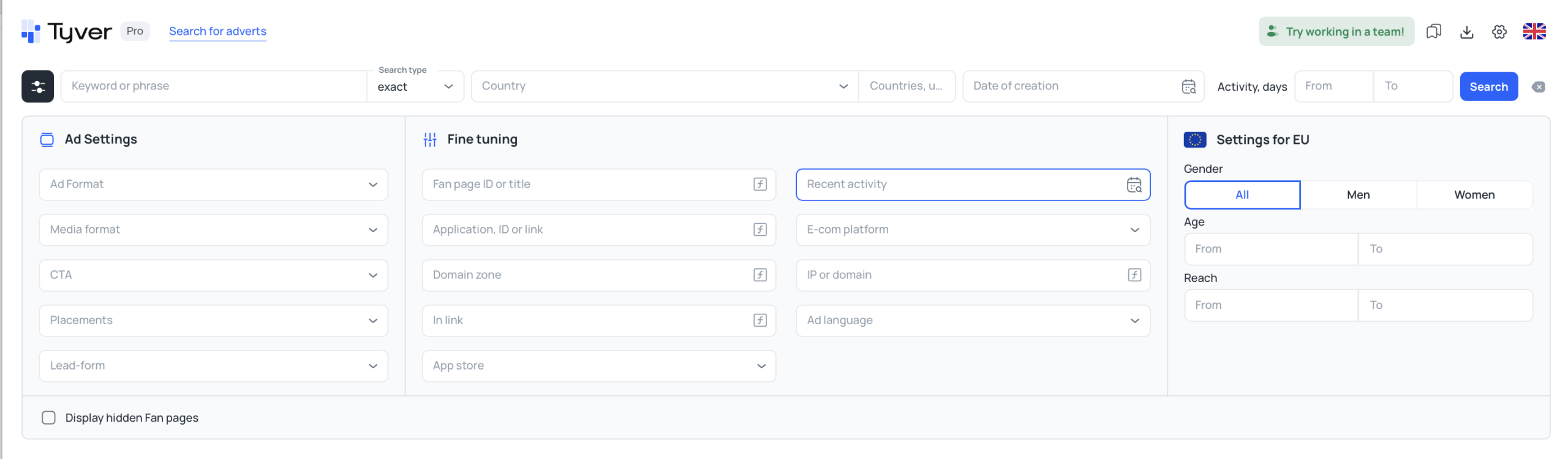Viewport: 1568px width, 459px height.
Task: Expand the Ad language dropdown
Action: [973, 321]
